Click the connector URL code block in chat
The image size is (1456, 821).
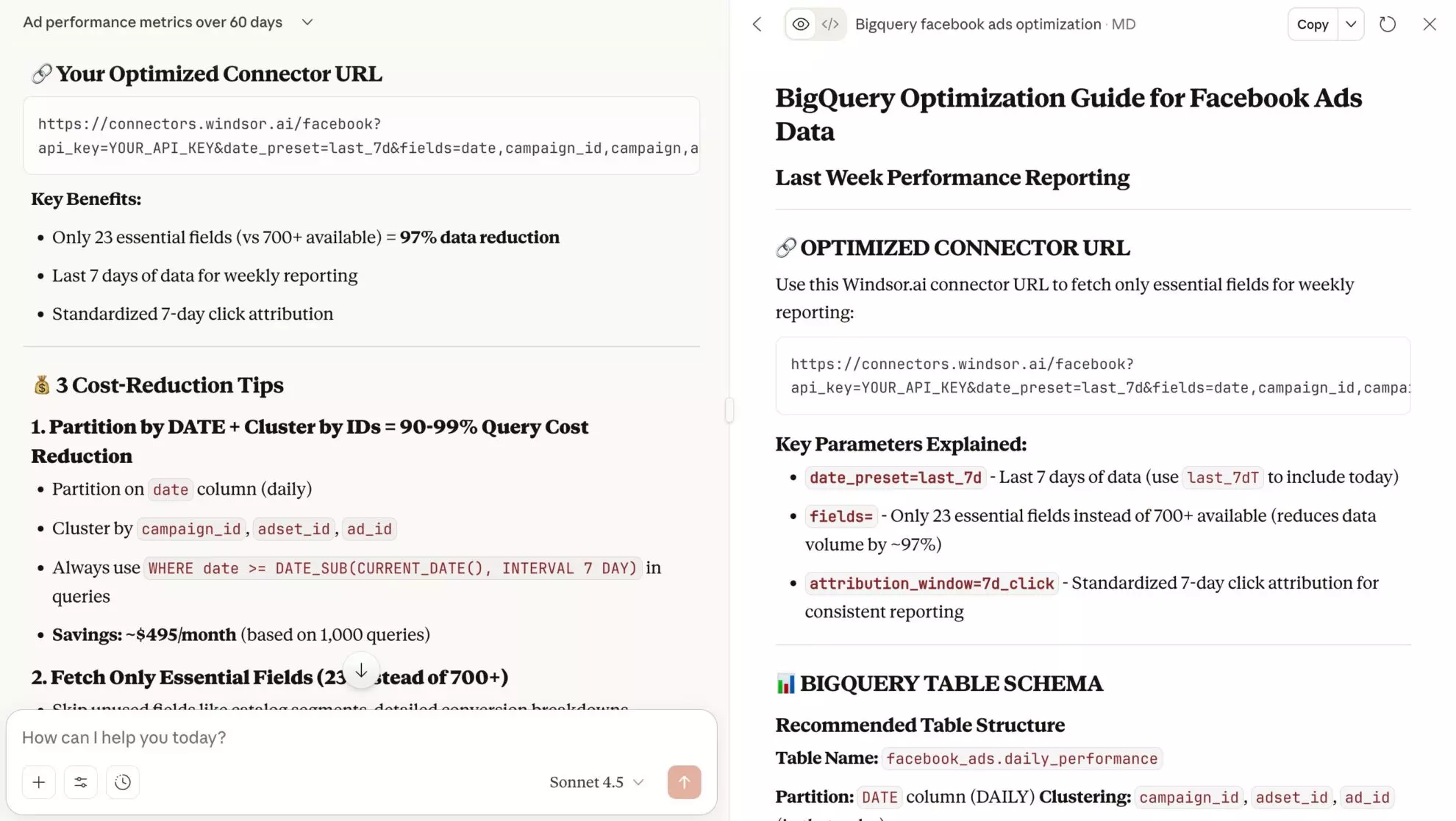[361, 136]
